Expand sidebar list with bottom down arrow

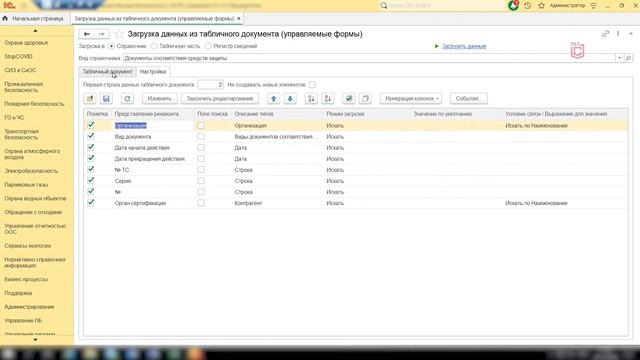(x=36, y=340)
